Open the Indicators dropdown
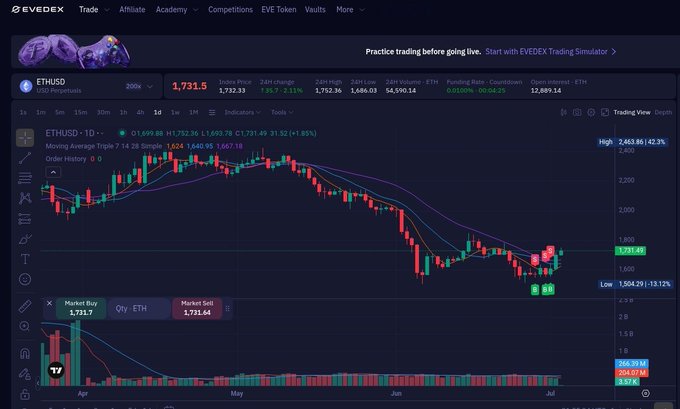This screenshot has width=680, height=409. [242, 112]
